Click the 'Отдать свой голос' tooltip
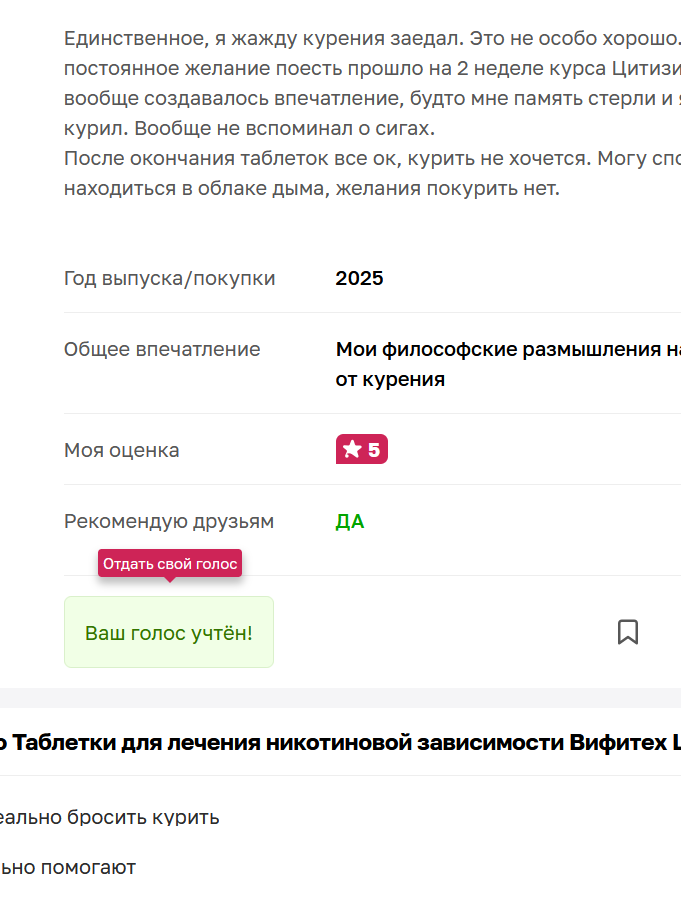Image resolution: width=681 pixels, height=913 pixels. pos(170,564)
